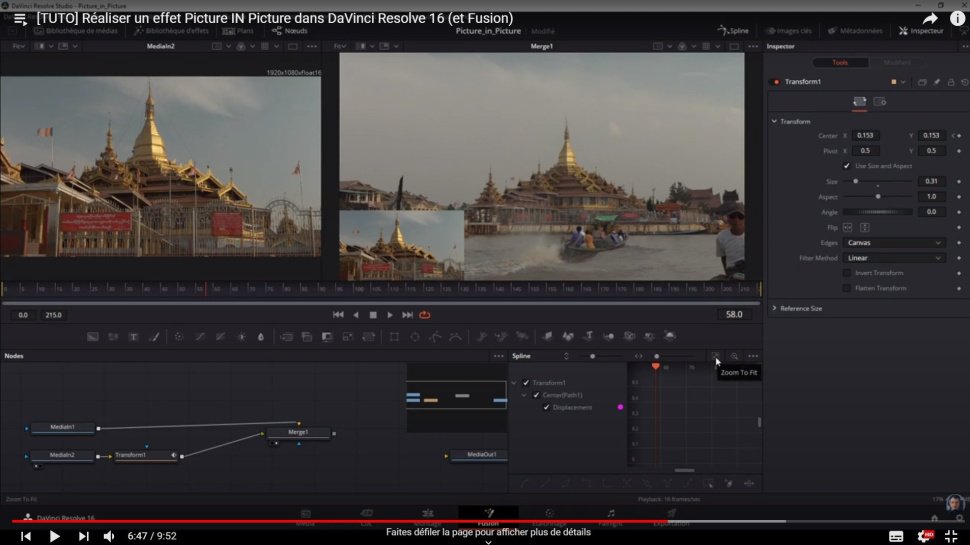Select the Text+ tool icon
This screenshot has height=545, width=970.
tap(134, 337)
